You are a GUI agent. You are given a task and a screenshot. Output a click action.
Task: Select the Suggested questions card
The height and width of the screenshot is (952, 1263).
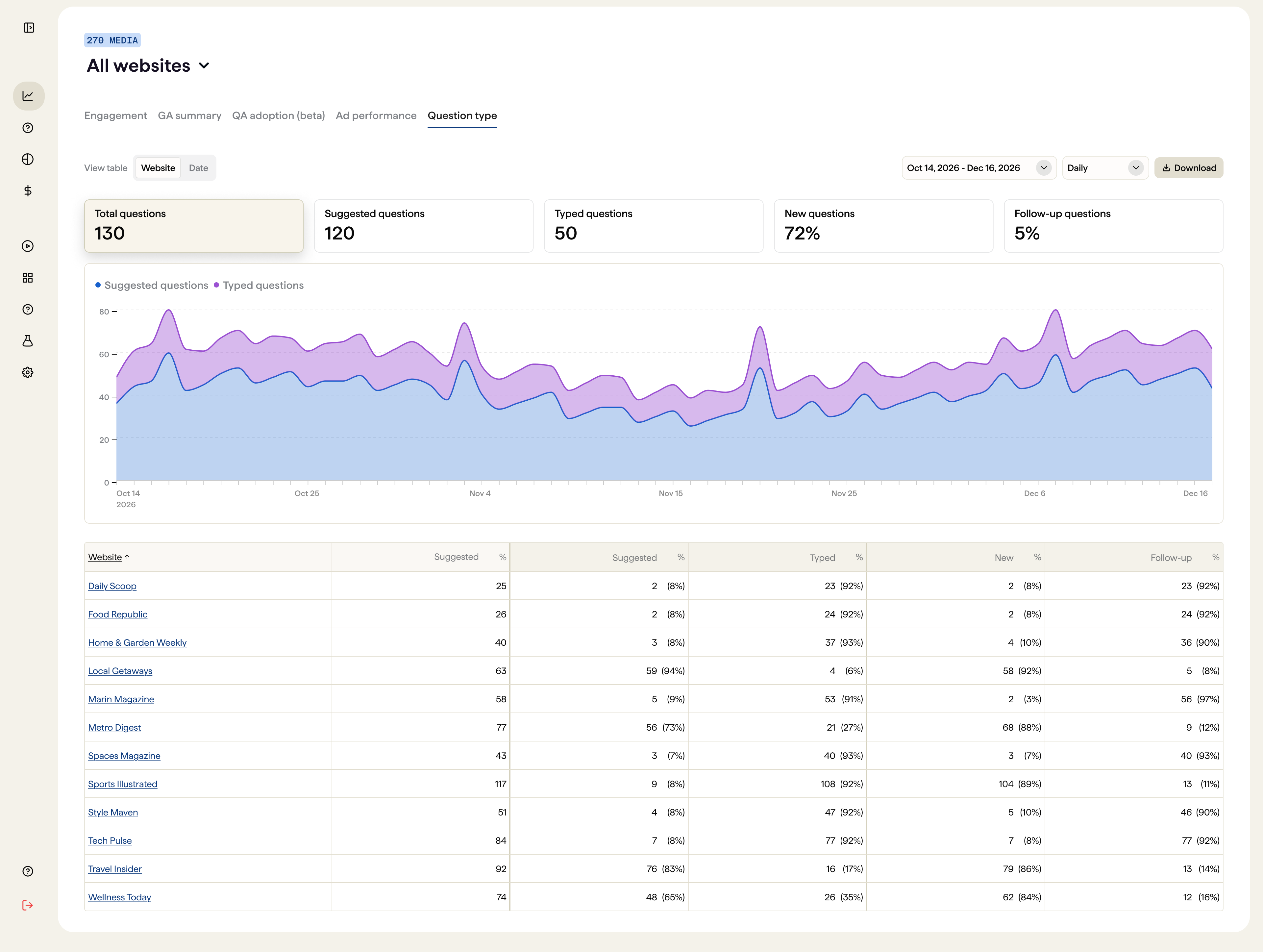(424, 226)
